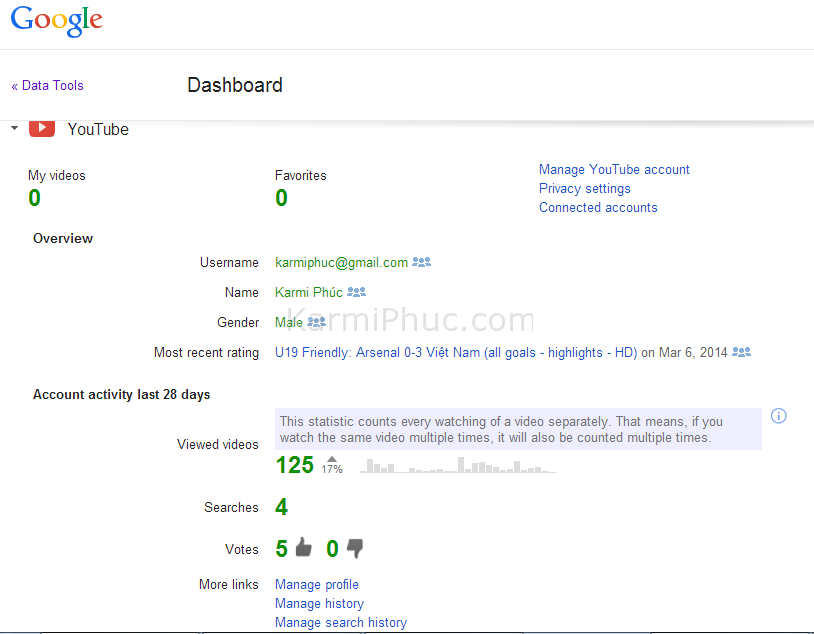Open Manage search history link
The width and height of the screenshot is (814, 634).
click(x=341, y=623)
